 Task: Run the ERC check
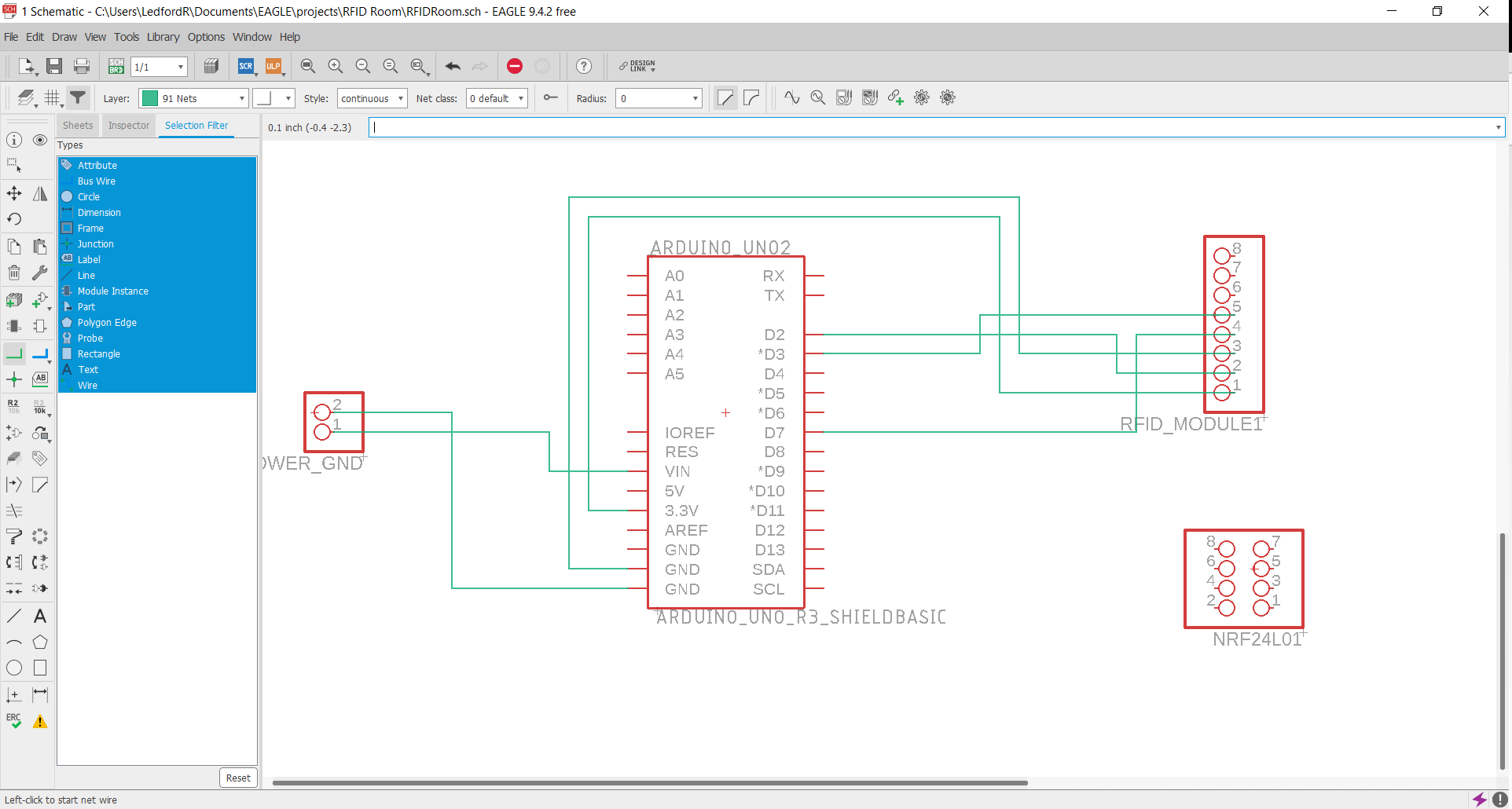coord(13,719)
